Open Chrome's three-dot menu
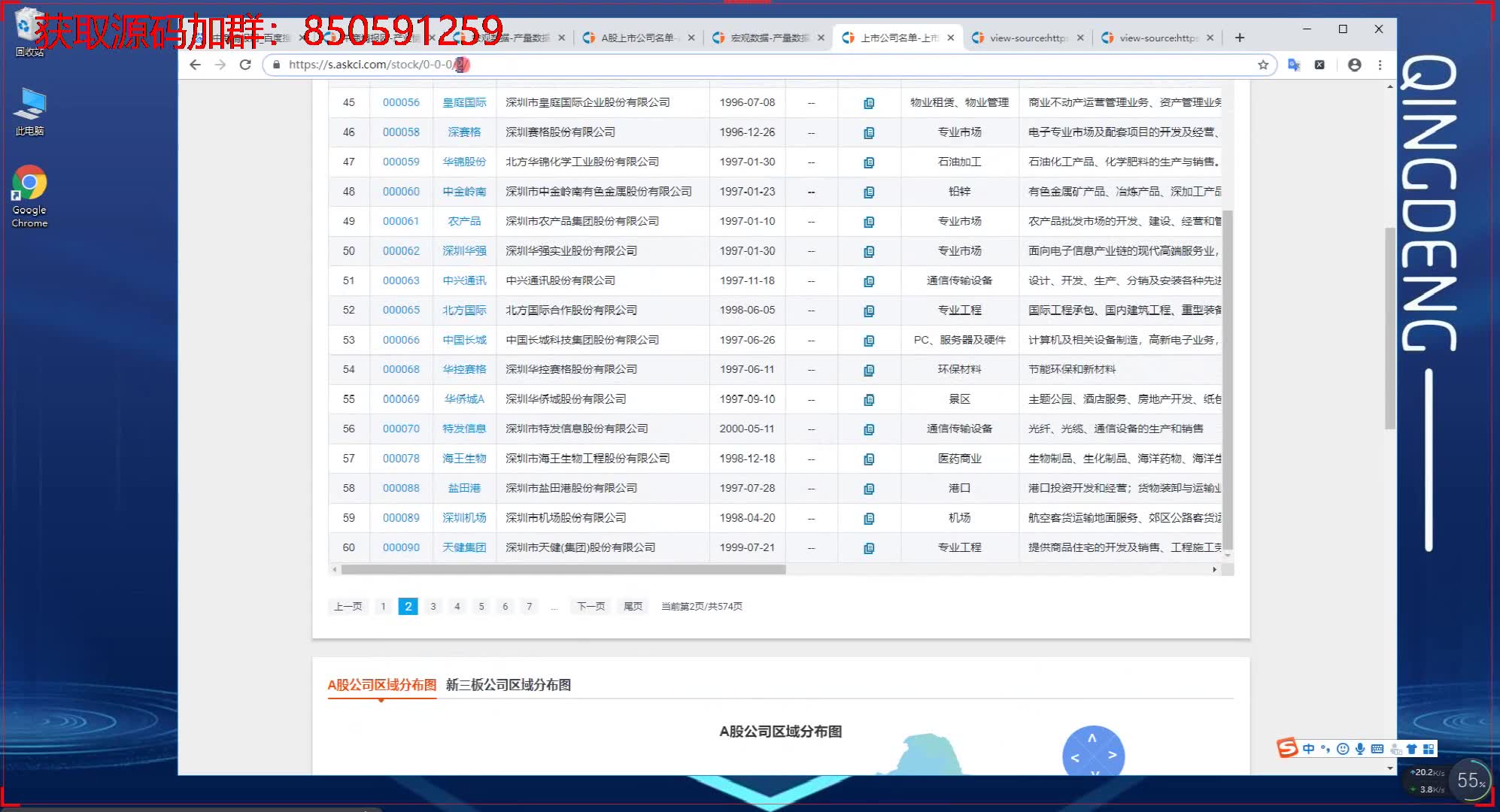This screenshot has height=812, width=1500. coord(1380,65)
